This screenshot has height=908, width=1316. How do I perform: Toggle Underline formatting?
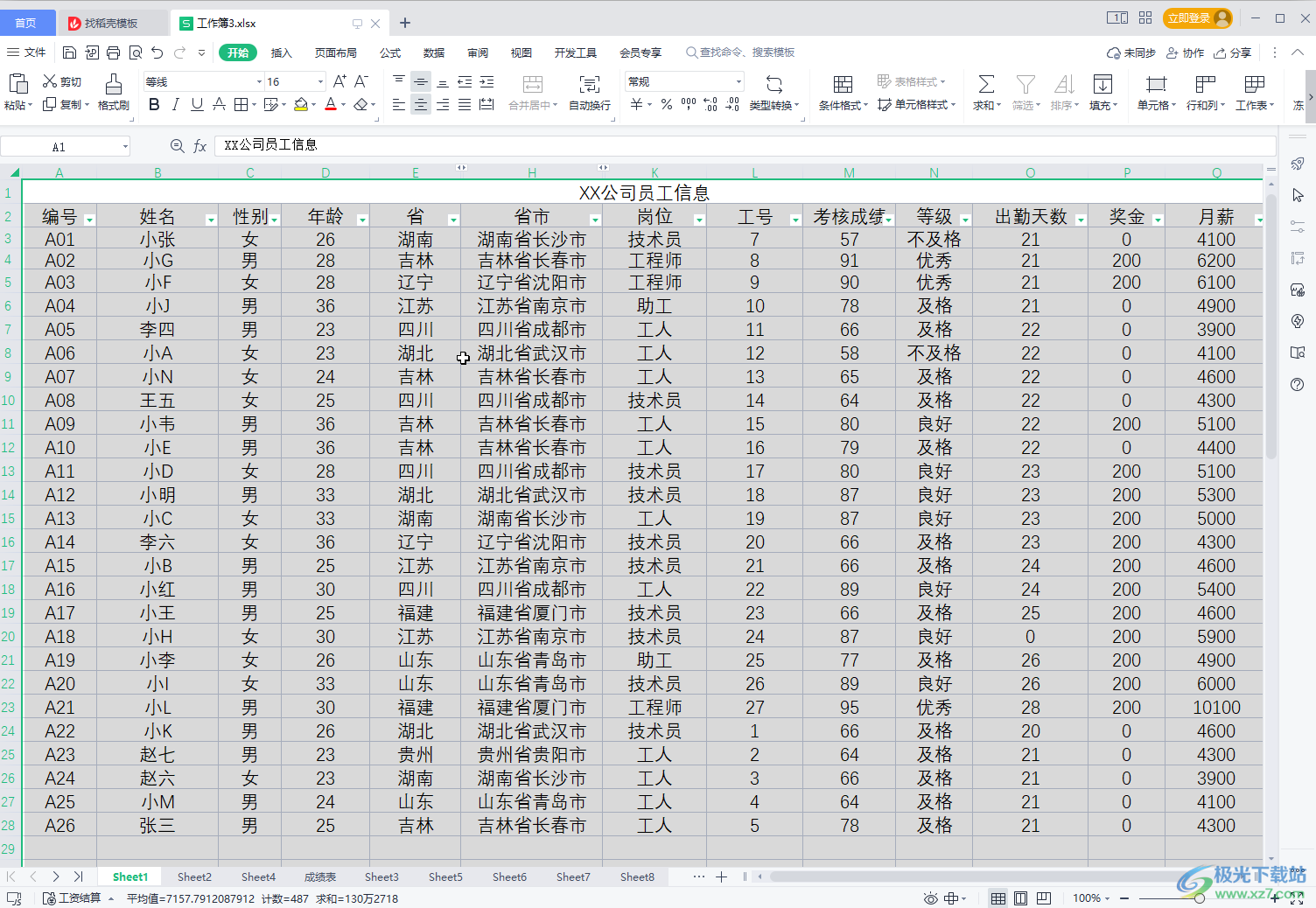[x=197, y=105]
